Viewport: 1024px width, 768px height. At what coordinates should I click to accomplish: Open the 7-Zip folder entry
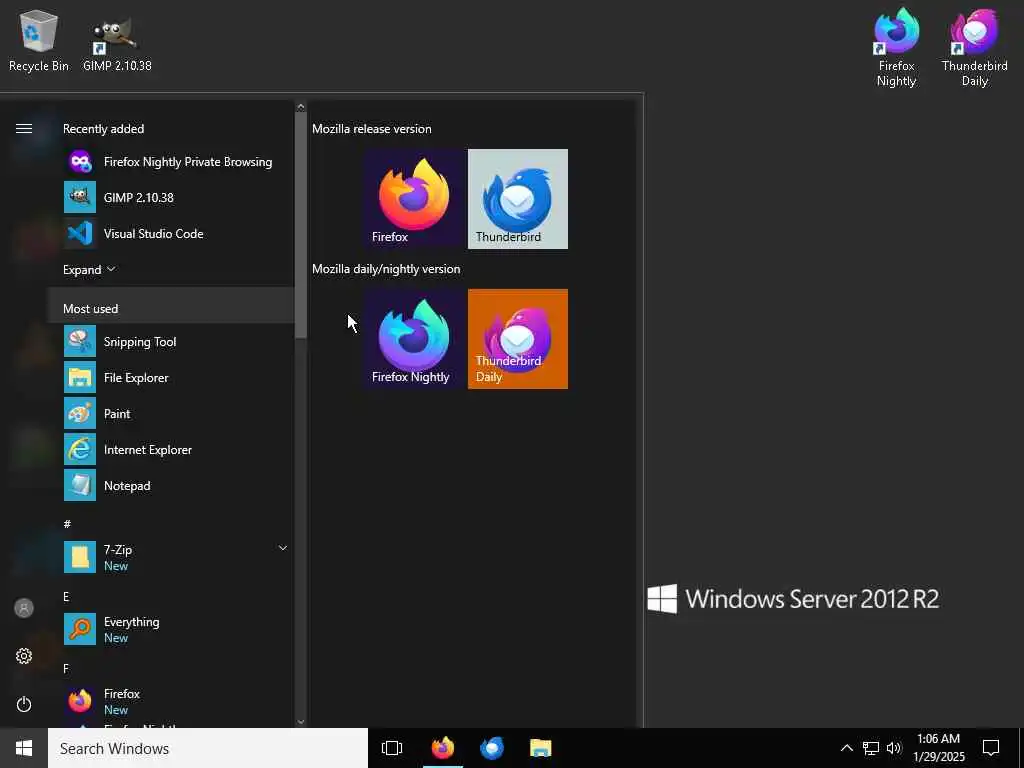click(x=171, y=557)
